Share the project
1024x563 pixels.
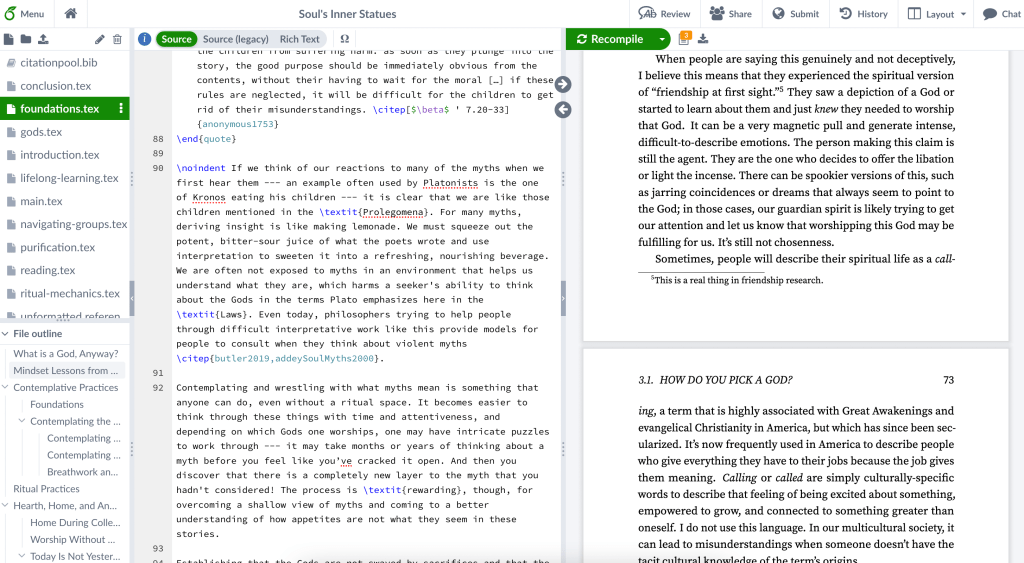tap(731, 14)
